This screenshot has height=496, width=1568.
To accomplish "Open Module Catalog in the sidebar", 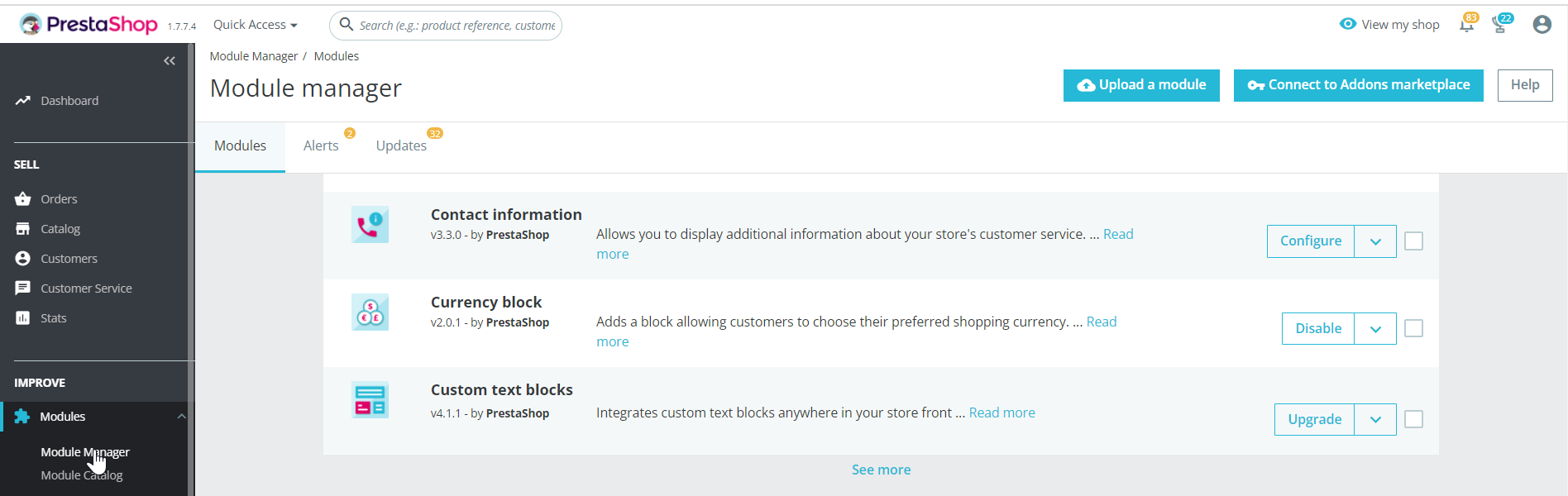I will [82, 475].
